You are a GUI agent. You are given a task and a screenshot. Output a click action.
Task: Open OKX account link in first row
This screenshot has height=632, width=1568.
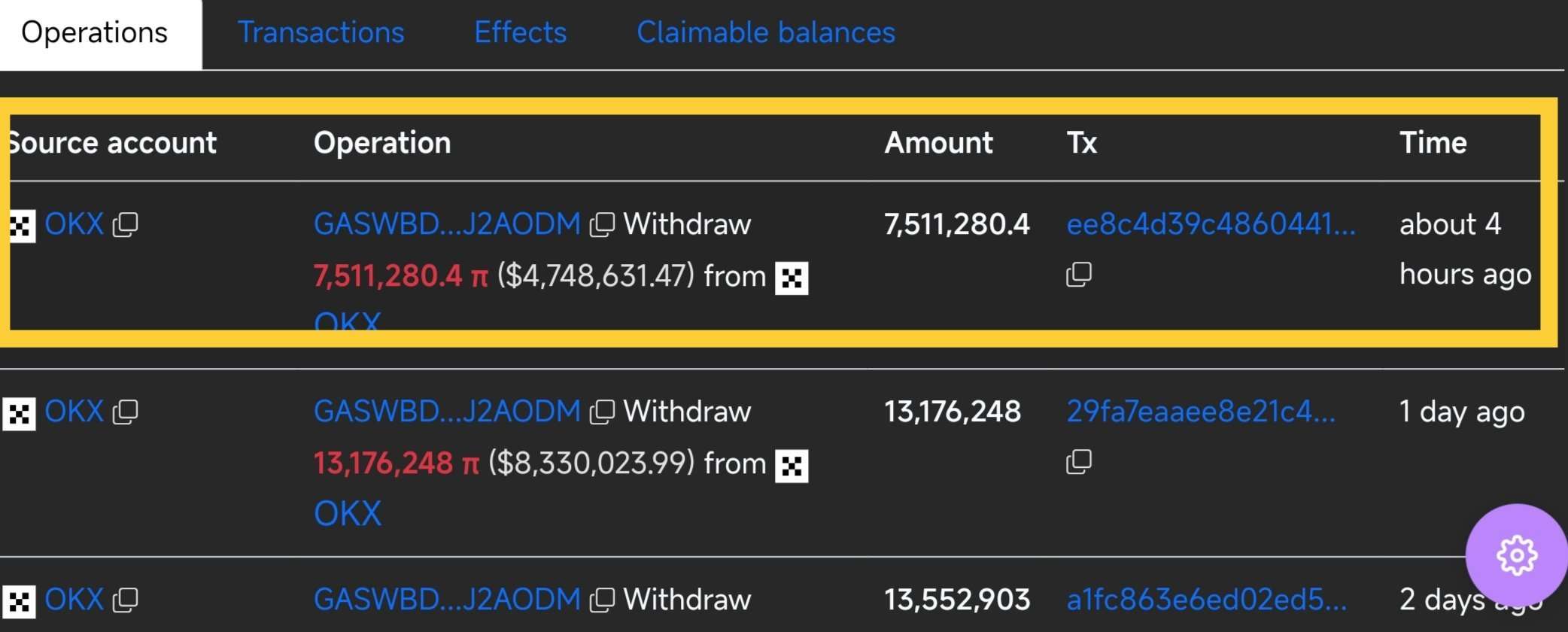74,224
